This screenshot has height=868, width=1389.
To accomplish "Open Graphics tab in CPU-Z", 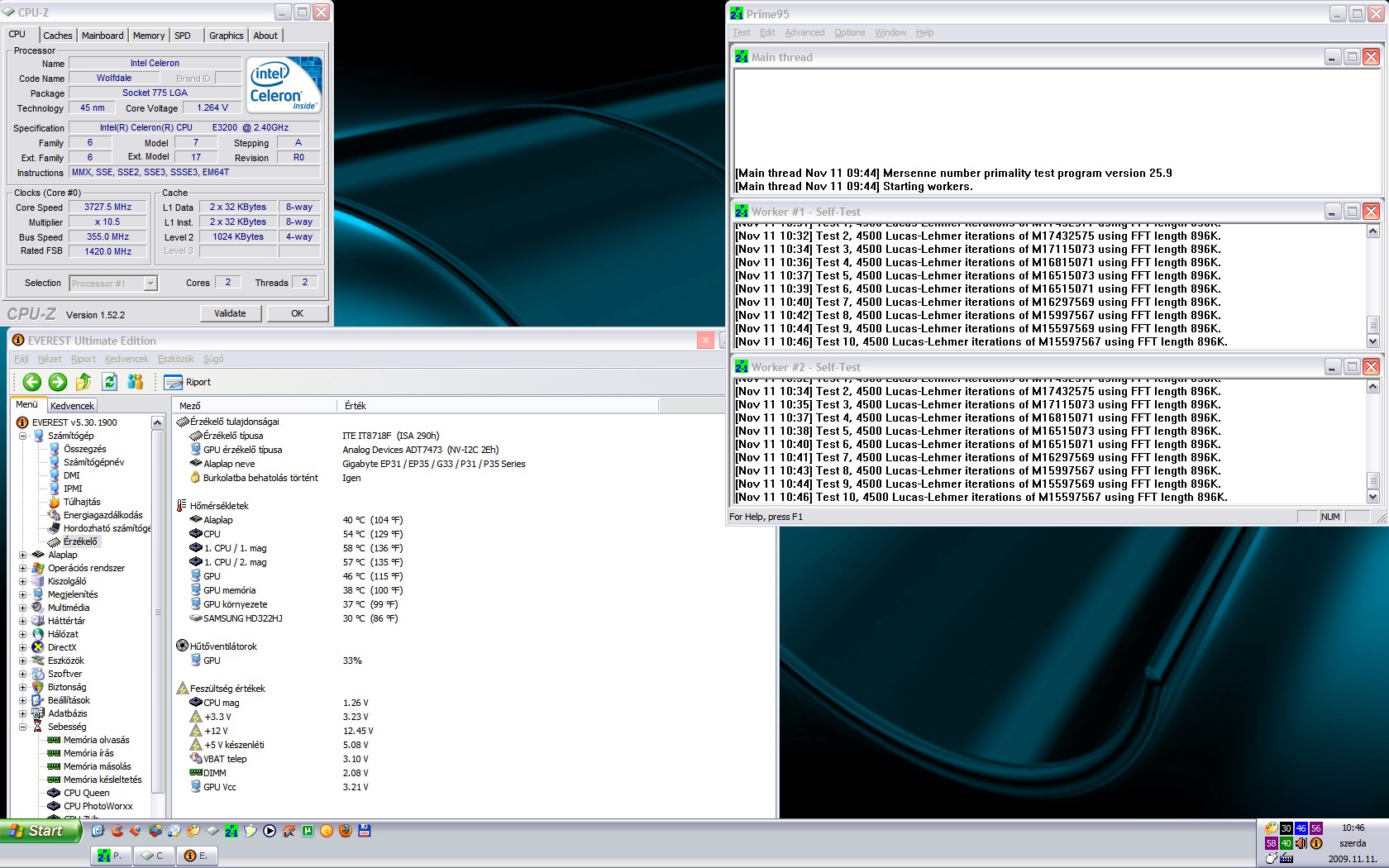I will click(227, 36).
